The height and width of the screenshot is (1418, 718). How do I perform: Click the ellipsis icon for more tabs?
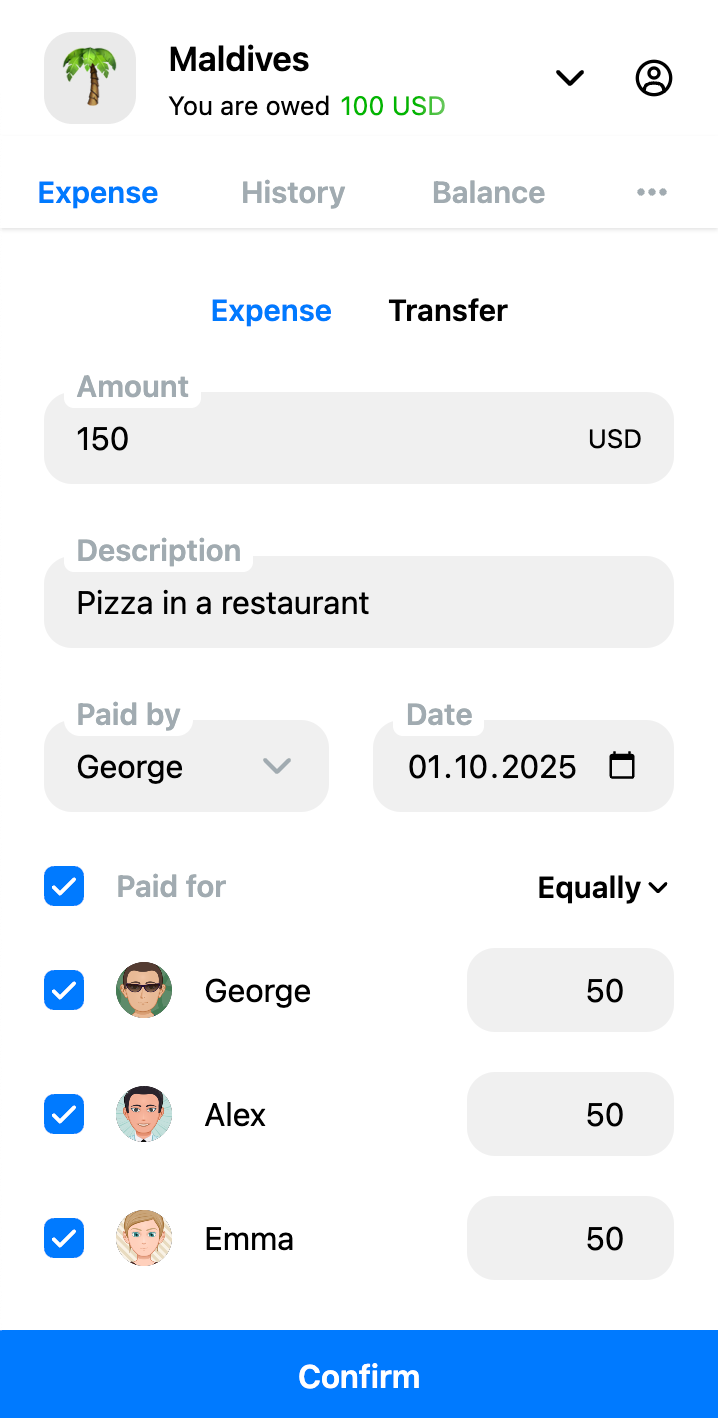coord(651,192)
